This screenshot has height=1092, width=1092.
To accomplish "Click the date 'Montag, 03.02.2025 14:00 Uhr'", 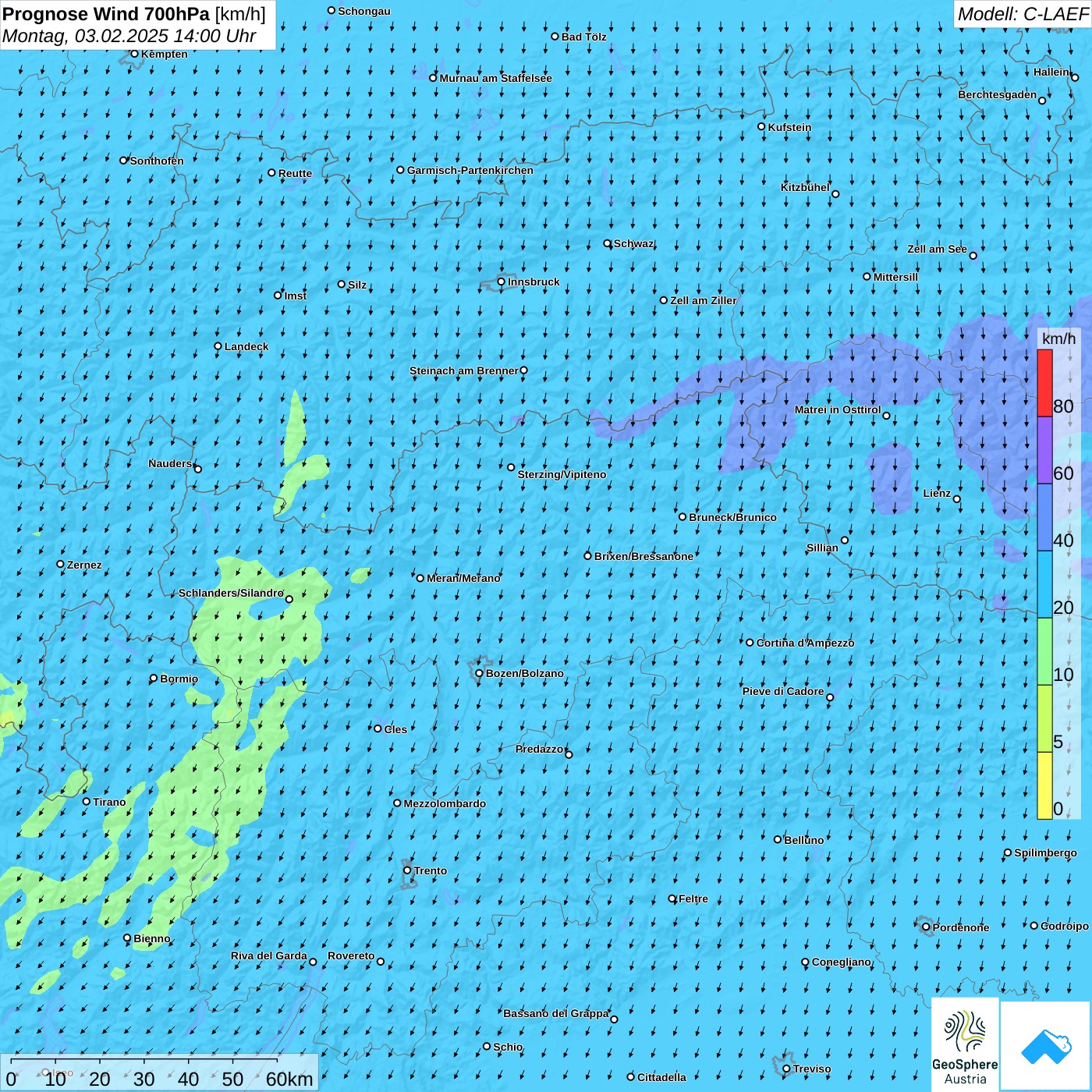I will click(x=129, y=36).
